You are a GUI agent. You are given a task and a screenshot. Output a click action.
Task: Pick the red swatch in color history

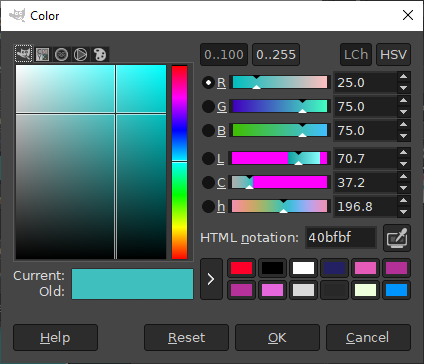coord(241,268)
